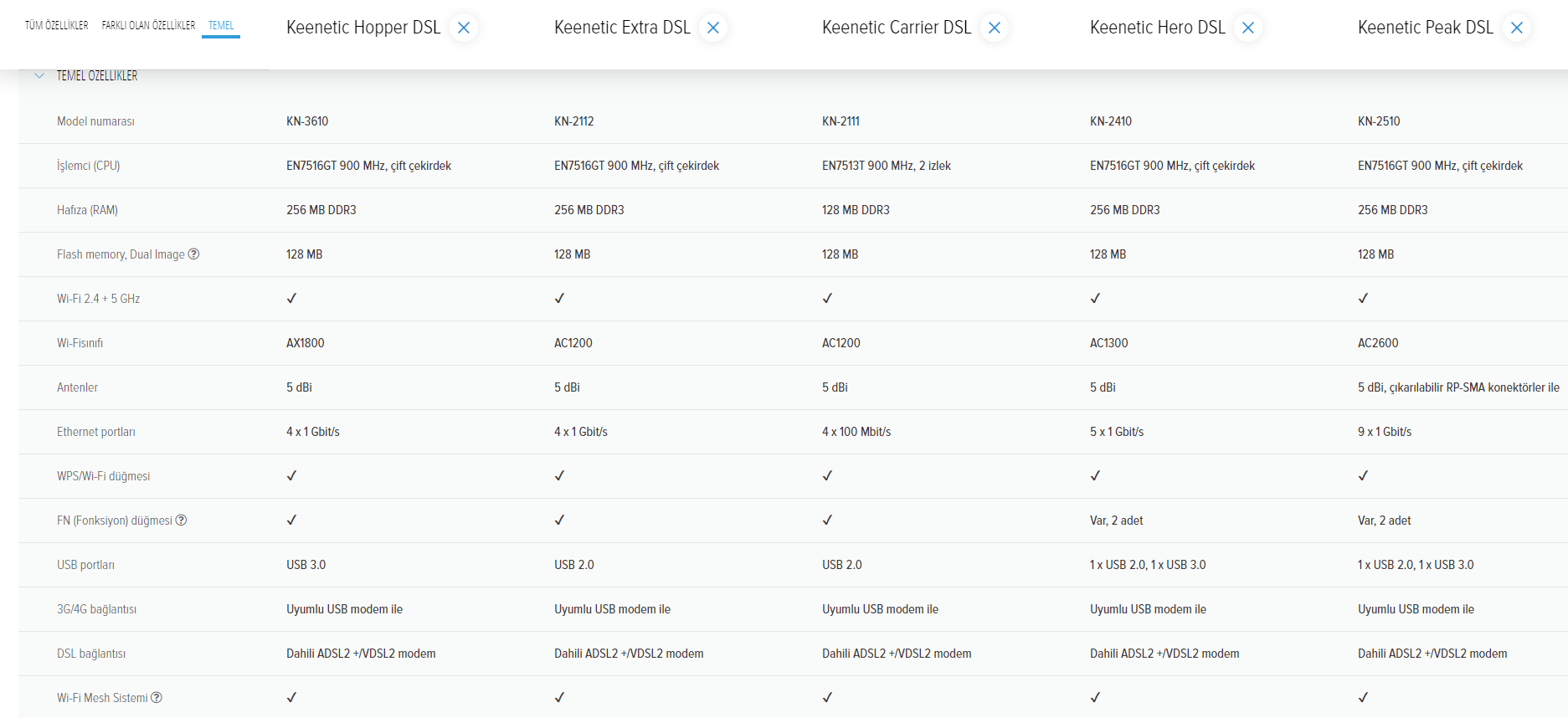Open the Keenetic Hopper DSL product title

click(x=363, y=28)
